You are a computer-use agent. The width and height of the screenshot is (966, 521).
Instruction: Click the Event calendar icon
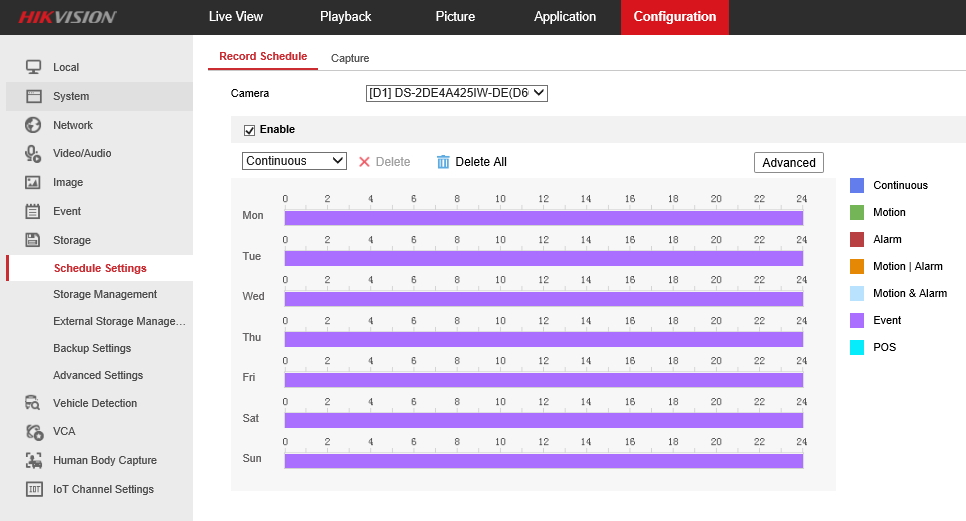33,211
